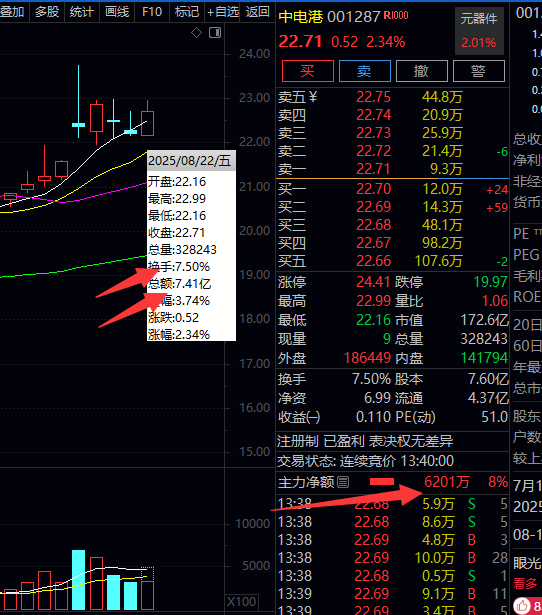Click the 撤 cancel order button
This screenshot has height=615, width=542.
click(422, 71)
